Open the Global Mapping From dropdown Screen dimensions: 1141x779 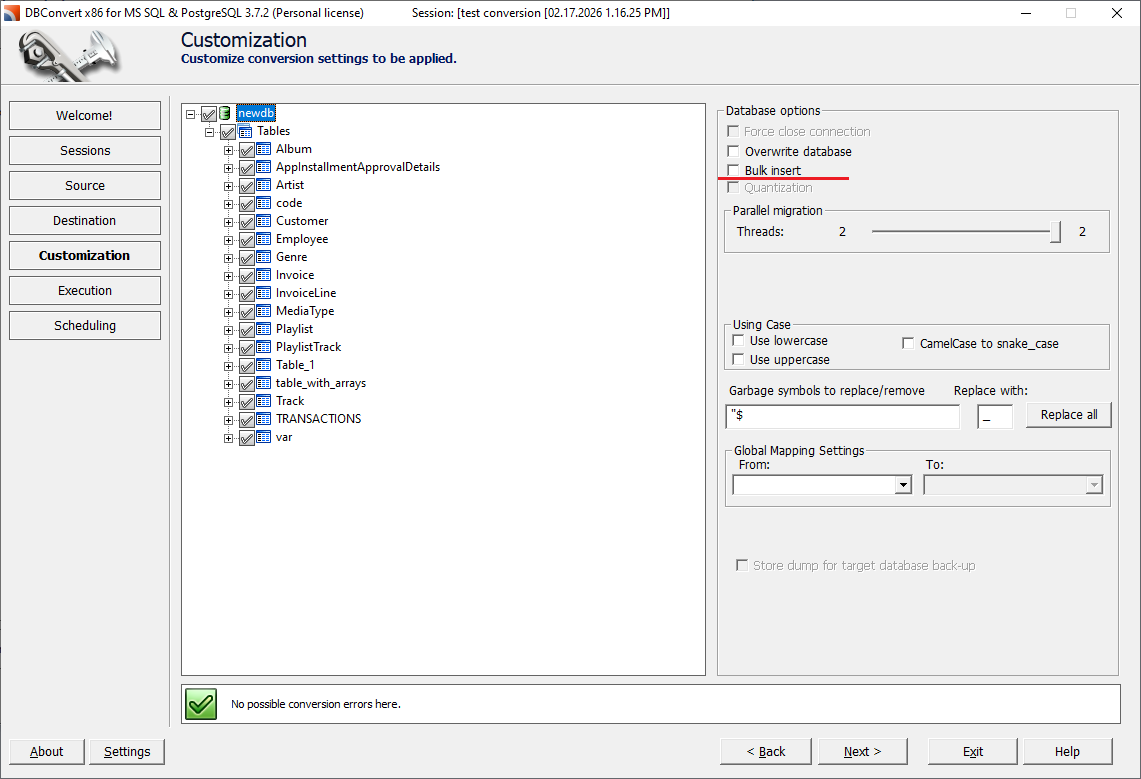pos(903,485)
